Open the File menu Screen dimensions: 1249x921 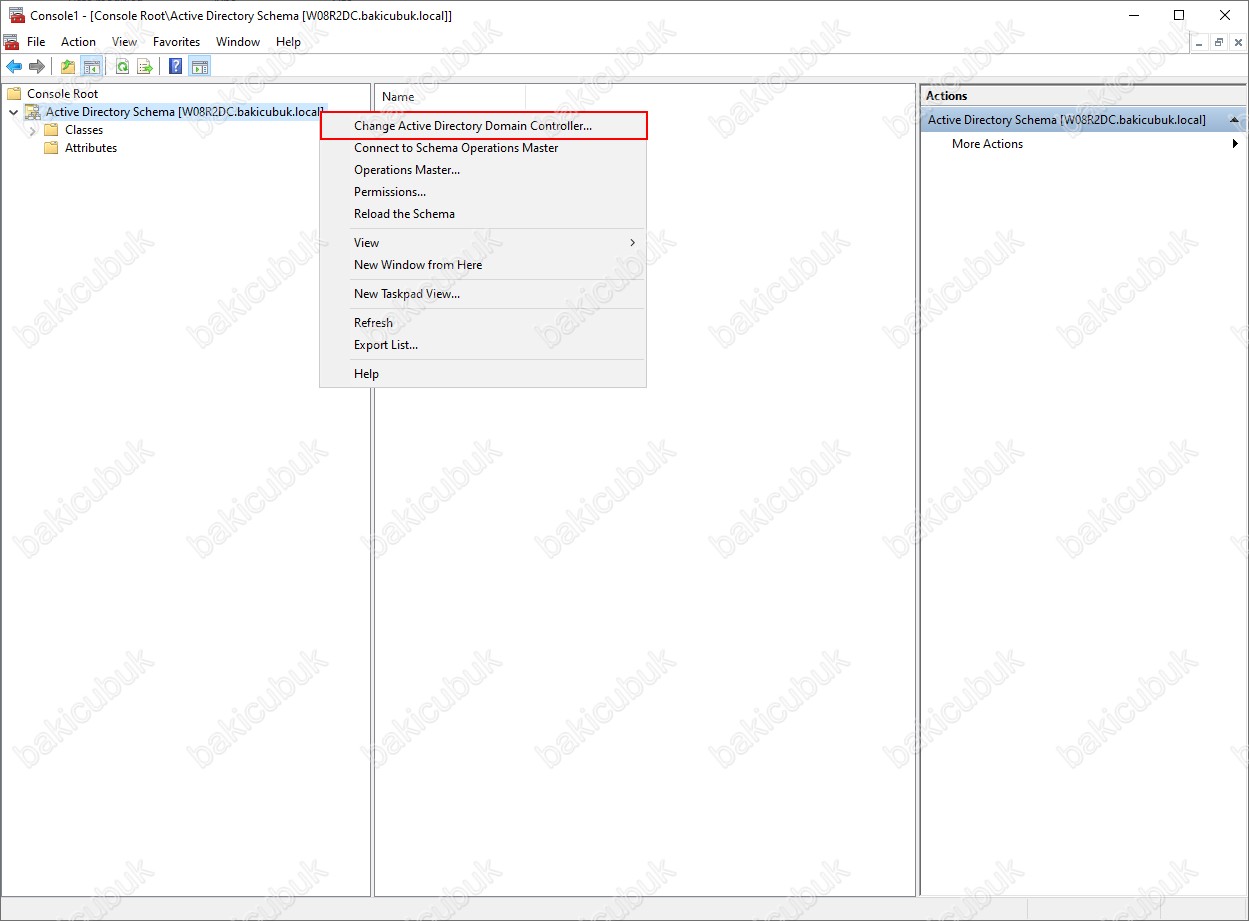[x=36, y=42]
